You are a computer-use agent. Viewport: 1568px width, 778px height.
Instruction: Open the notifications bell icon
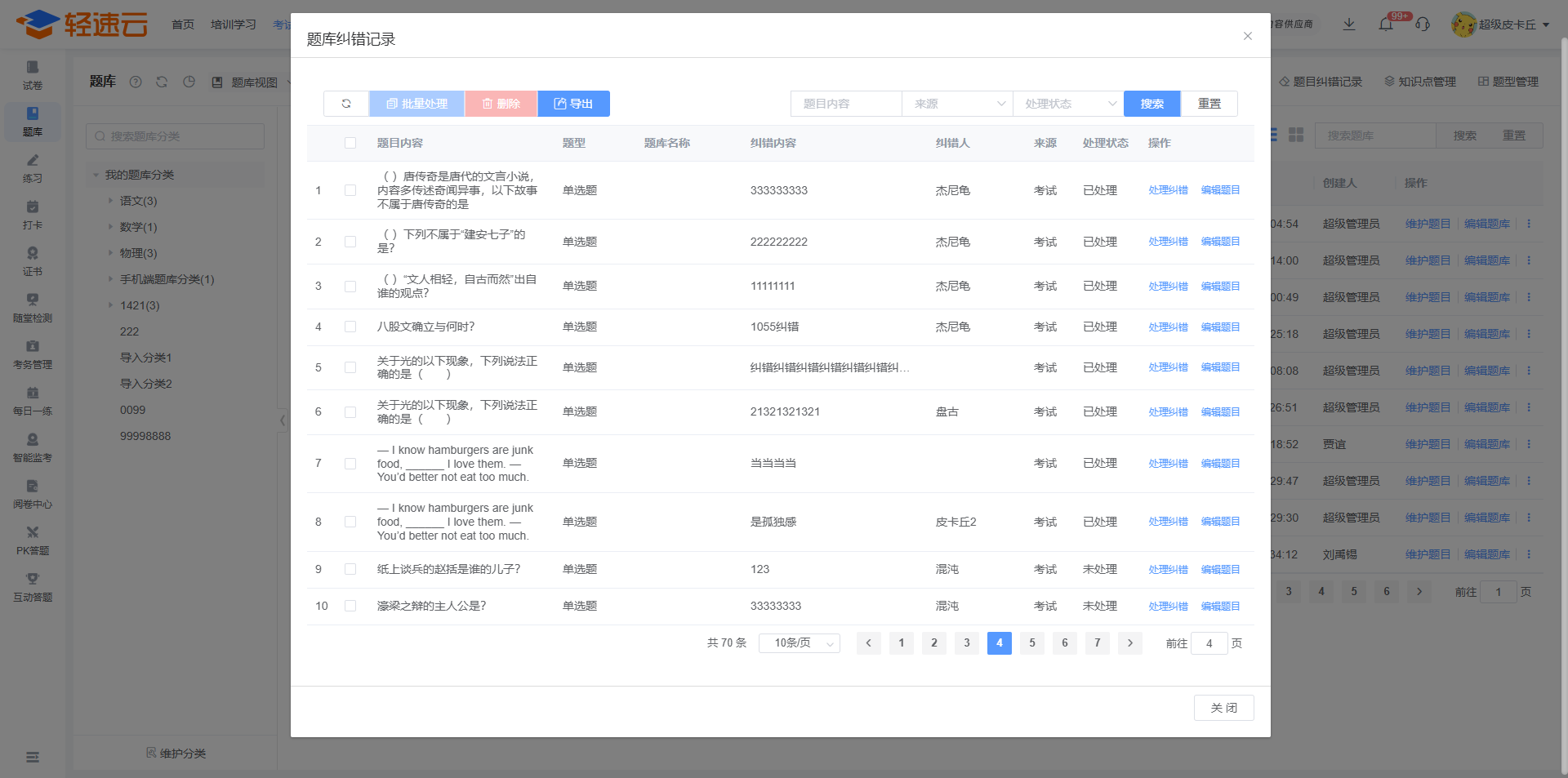(x=1386, y=24)
